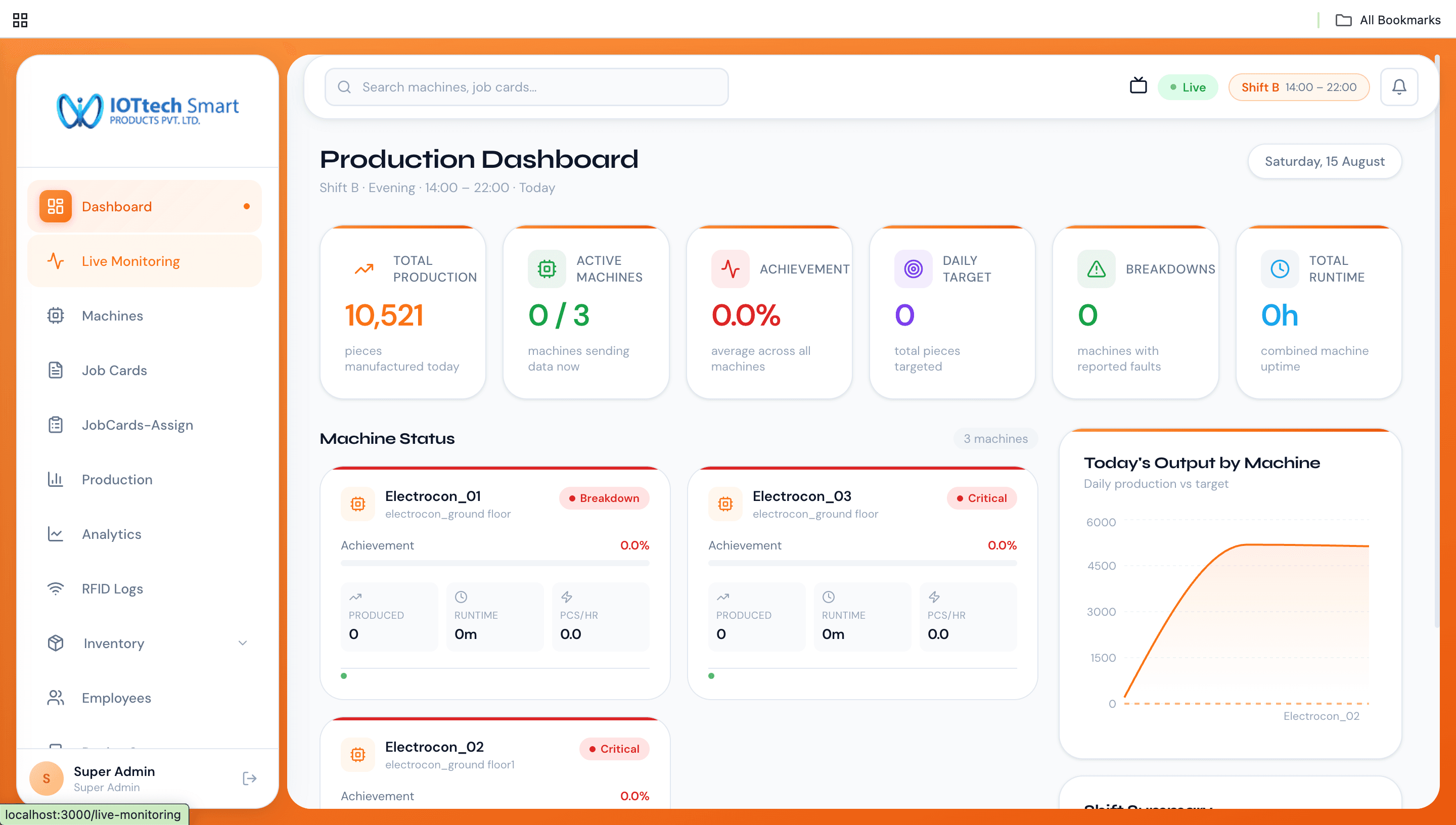Open TV display mode icon

tap(1138, 86)
